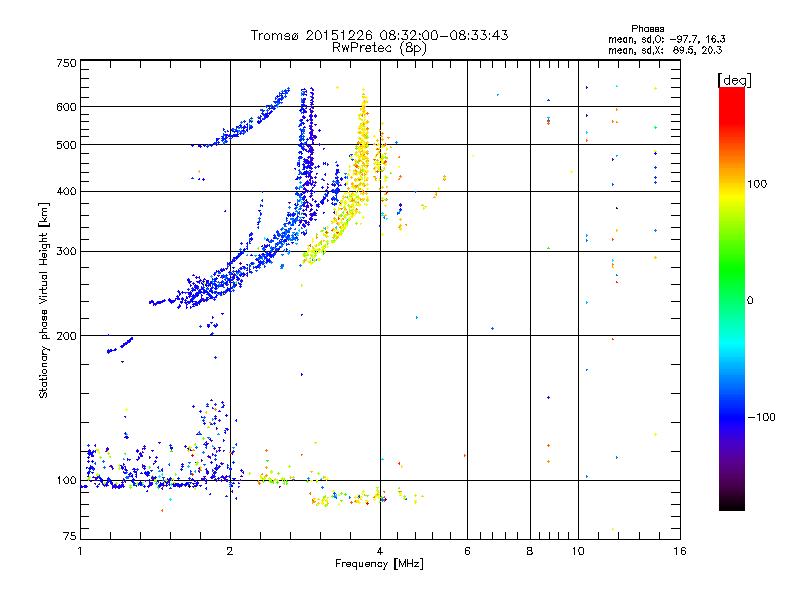Screen dimensions: 800x600
Task: Click the x-axis tick label '2'
Action: [230, 551]
